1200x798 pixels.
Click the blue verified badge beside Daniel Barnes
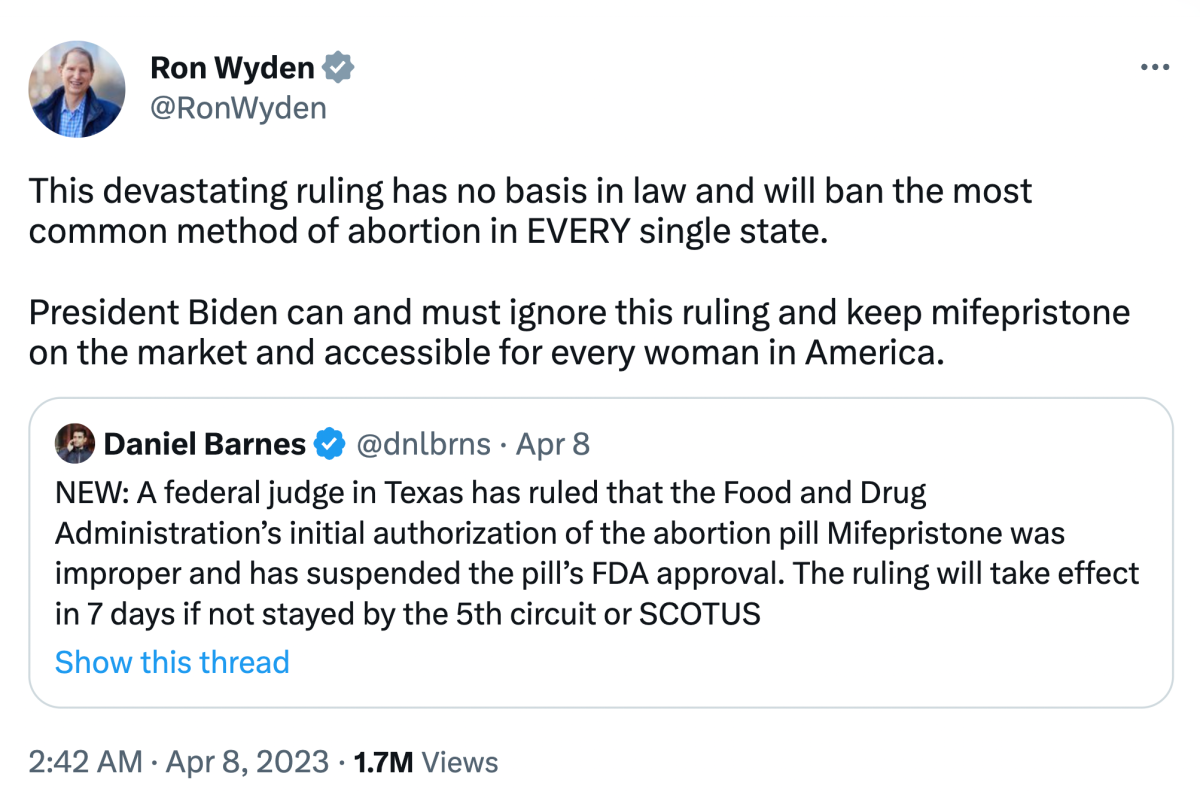(330, 443)
